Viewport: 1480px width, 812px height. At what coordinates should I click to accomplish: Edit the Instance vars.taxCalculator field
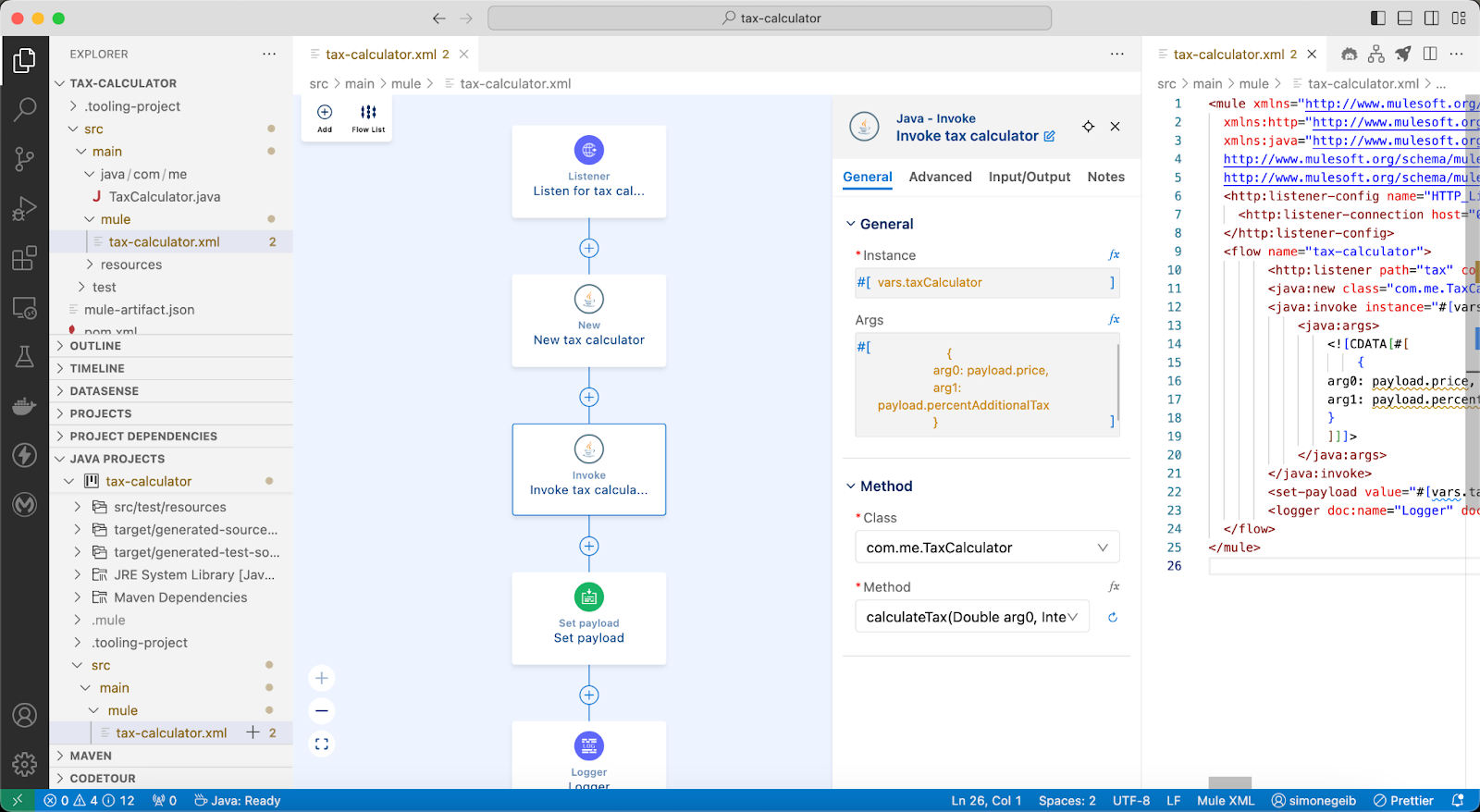click(987, 283)
